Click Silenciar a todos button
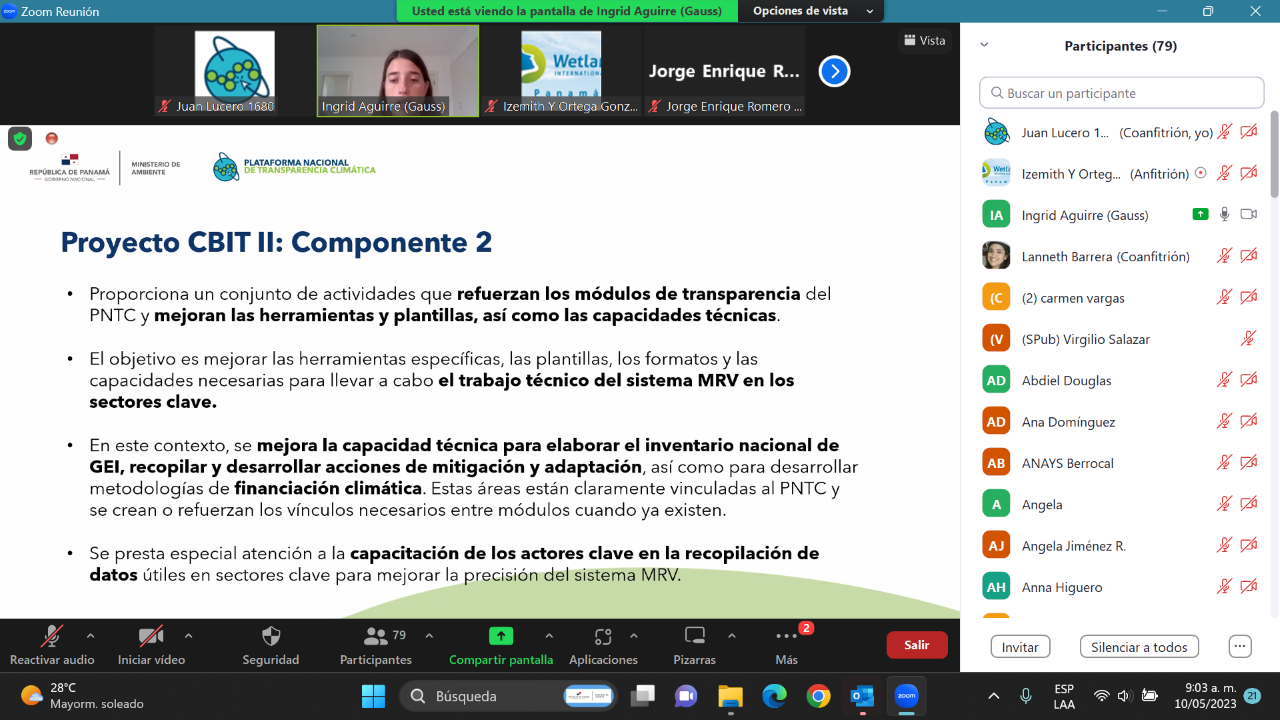 point(1139,647)
